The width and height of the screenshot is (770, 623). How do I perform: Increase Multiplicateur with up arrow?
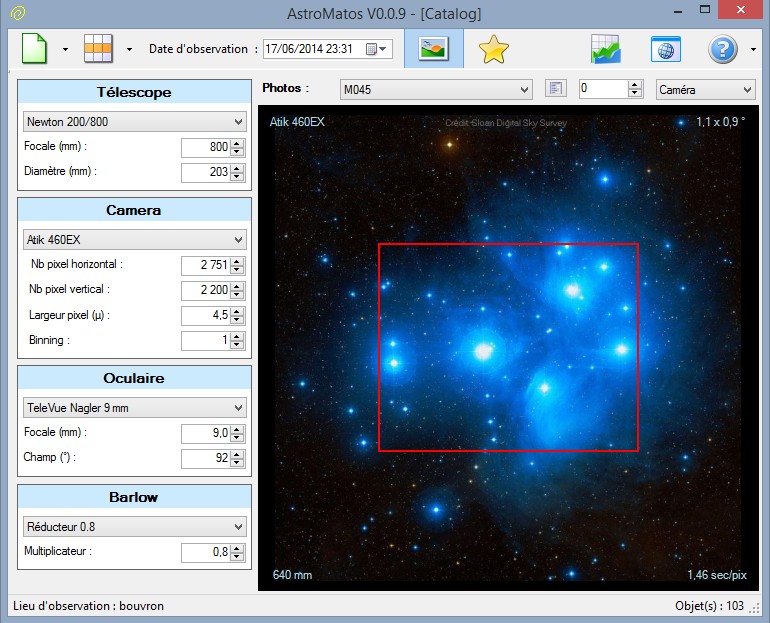point(237,548)
